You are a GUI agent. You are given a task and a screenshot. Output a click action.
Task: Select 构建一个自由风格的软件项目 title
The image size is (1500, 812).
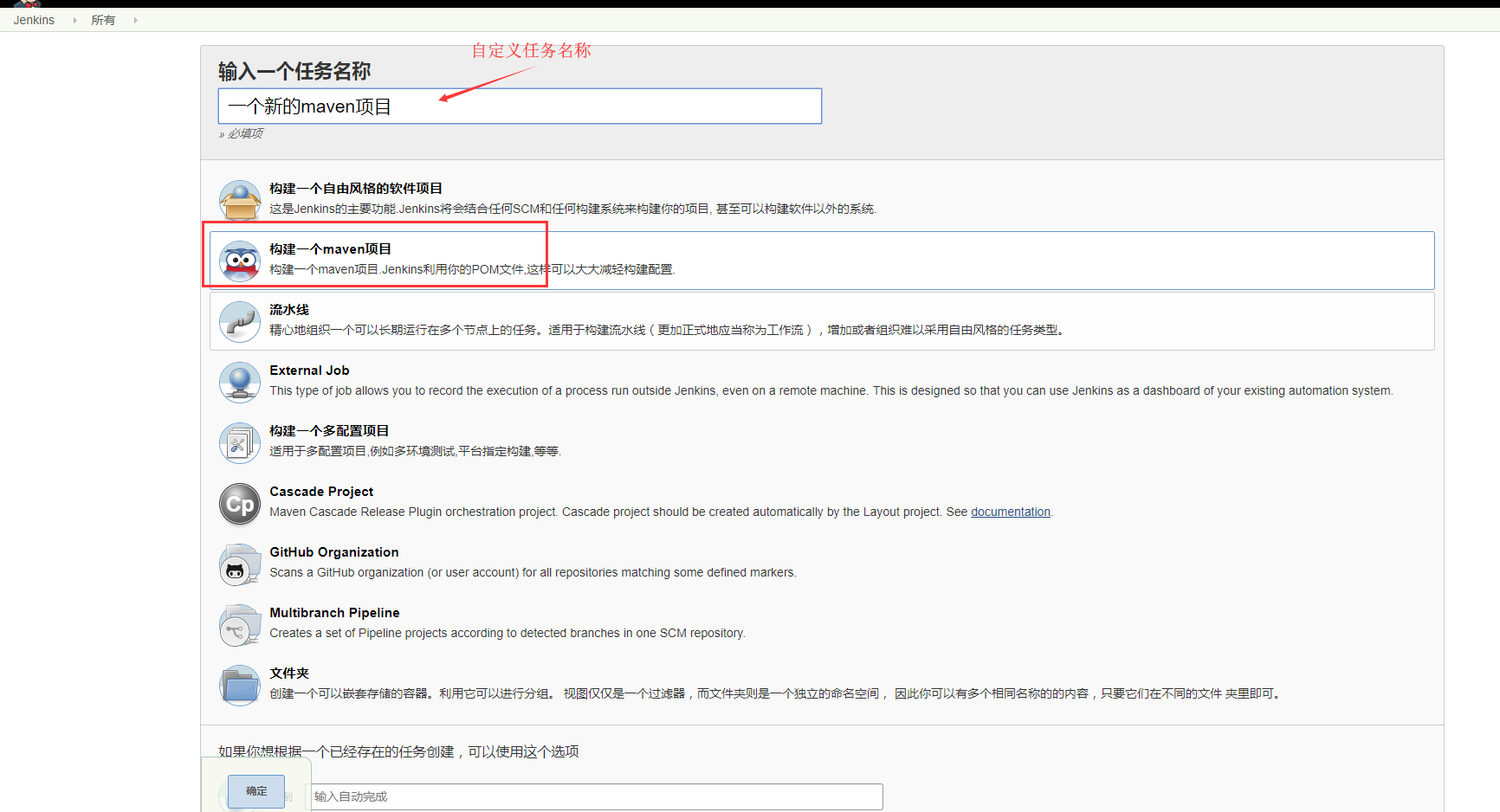[356, 188]
